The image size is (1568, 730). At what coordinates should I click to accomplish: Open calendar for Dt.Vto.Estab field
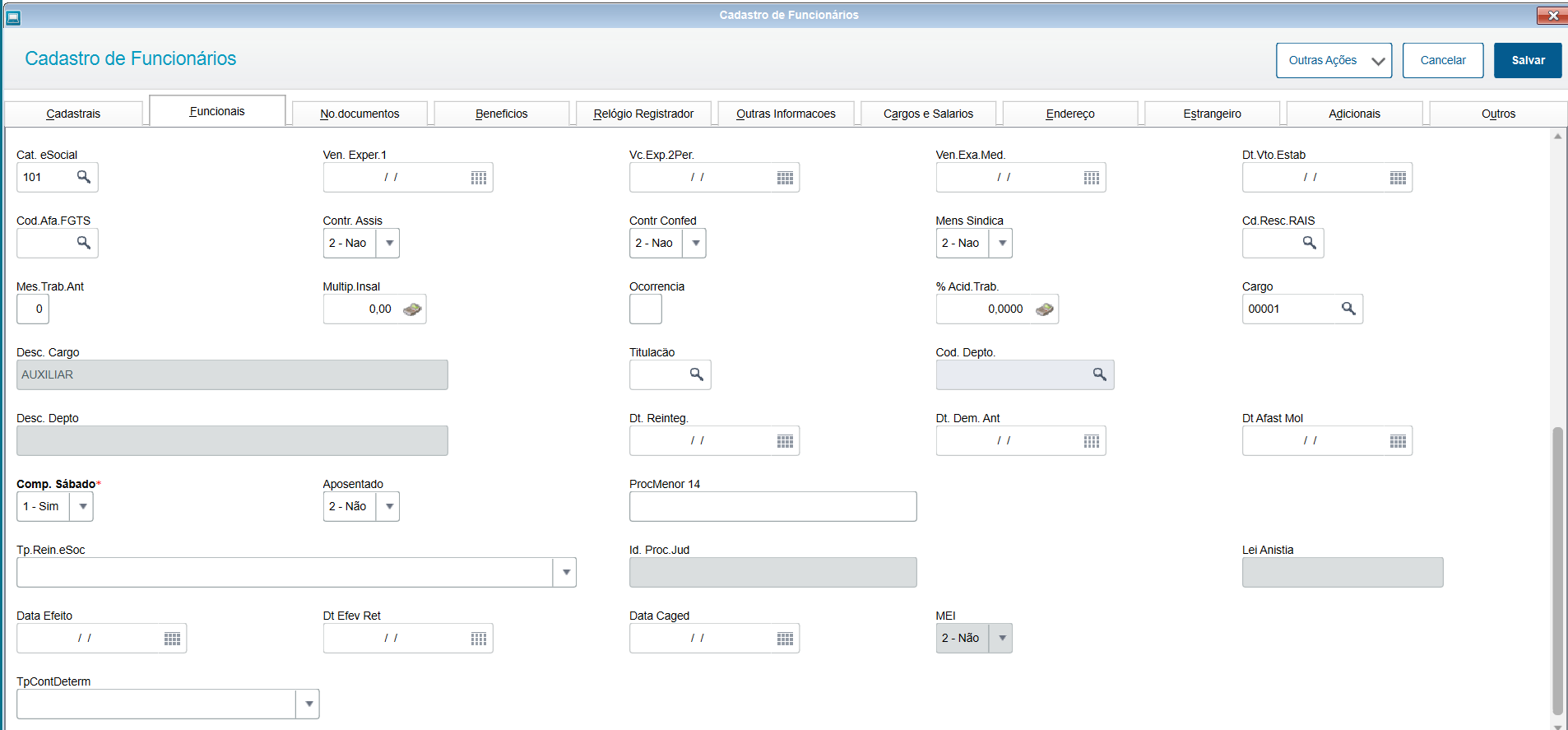coord(1398,178)
